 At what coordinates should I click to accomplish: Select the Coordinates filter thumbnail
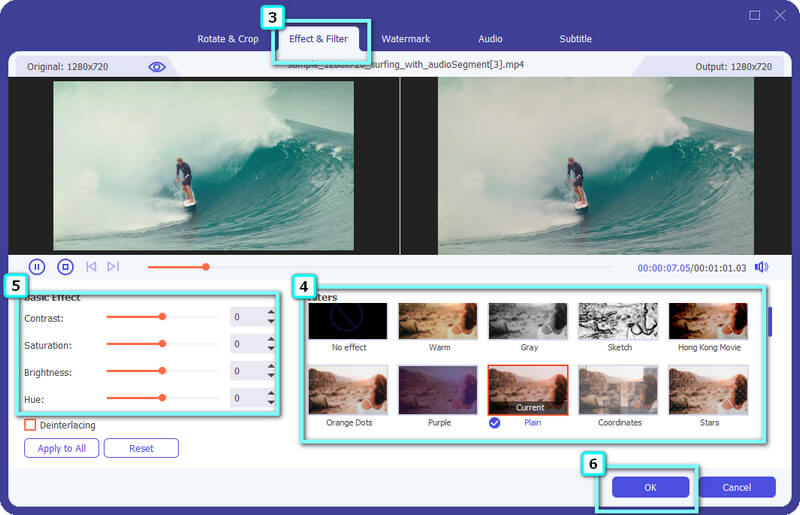(x=618, y=390)
